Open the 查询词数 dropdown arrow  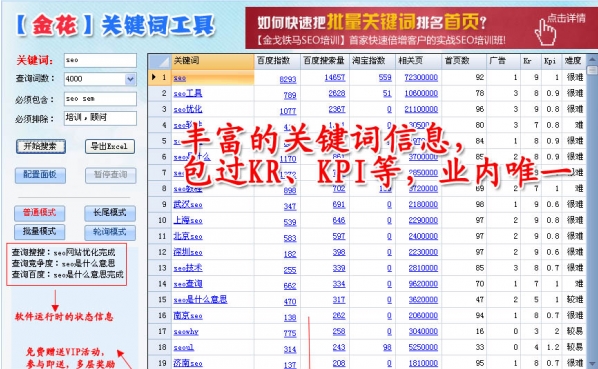tap(130, 79)
